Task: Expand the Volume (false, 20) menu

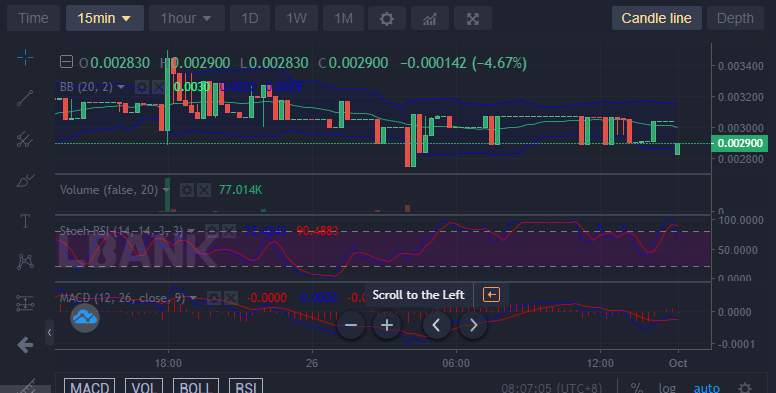Action: pos(166,190)
